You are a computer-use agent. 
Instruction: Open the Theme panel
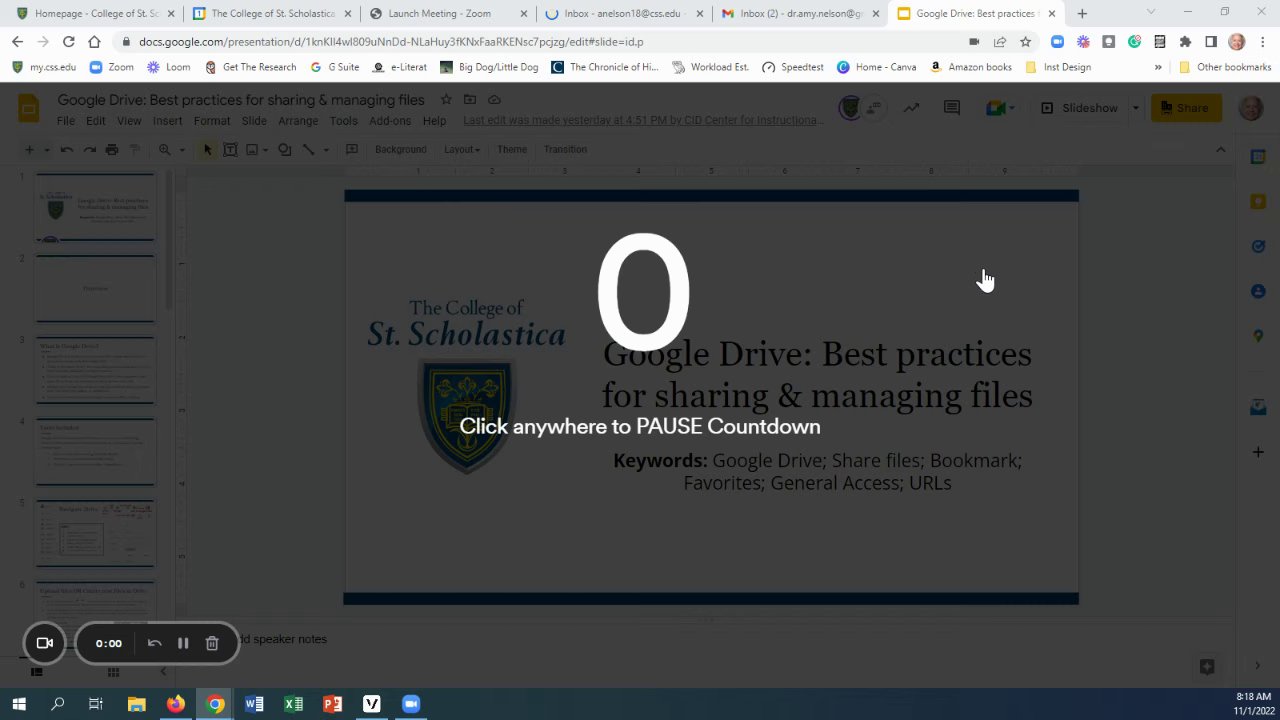512,149
